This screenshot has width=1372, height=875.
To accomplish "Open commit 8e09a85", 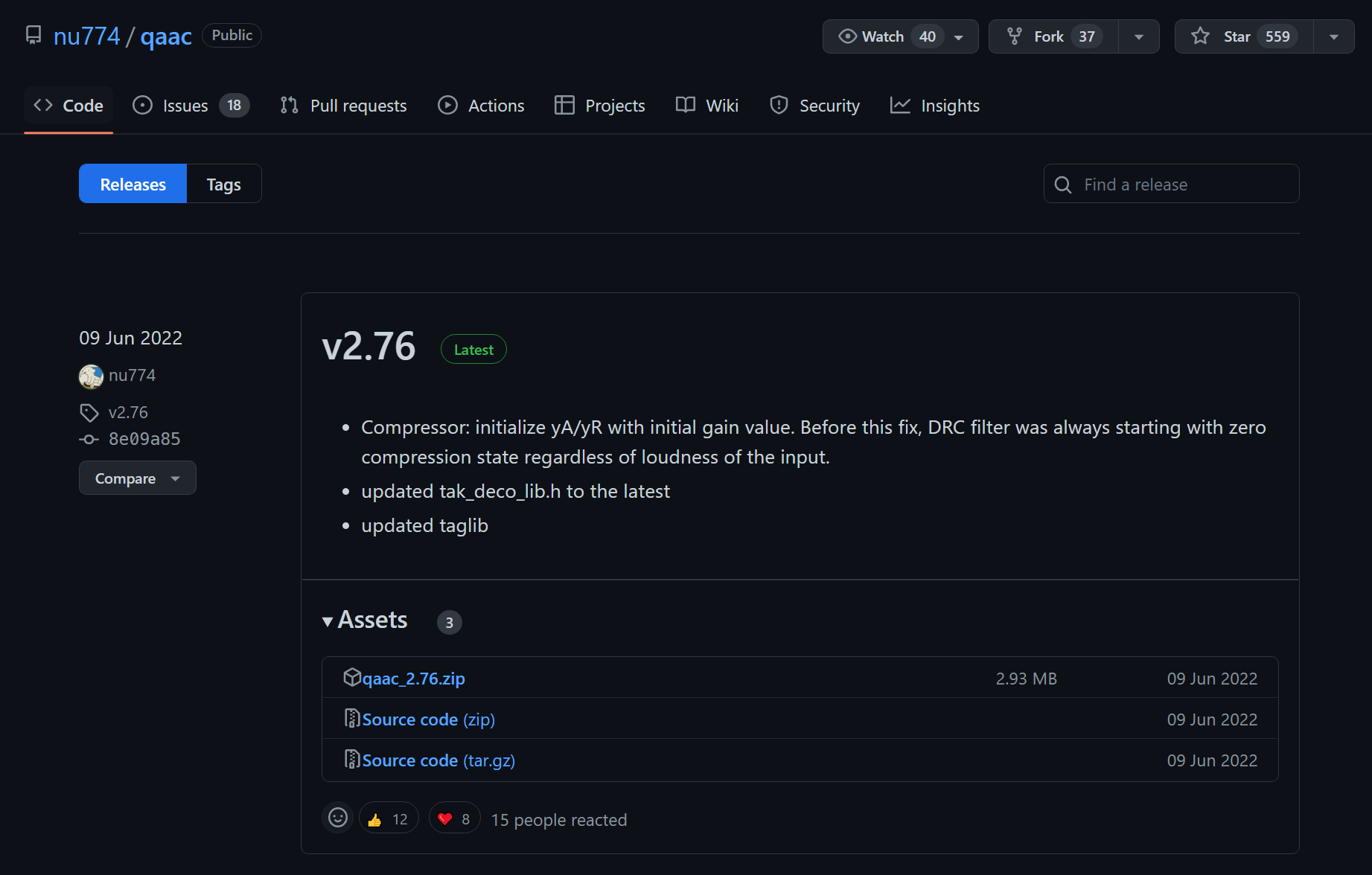I will [x=144, y=439].
